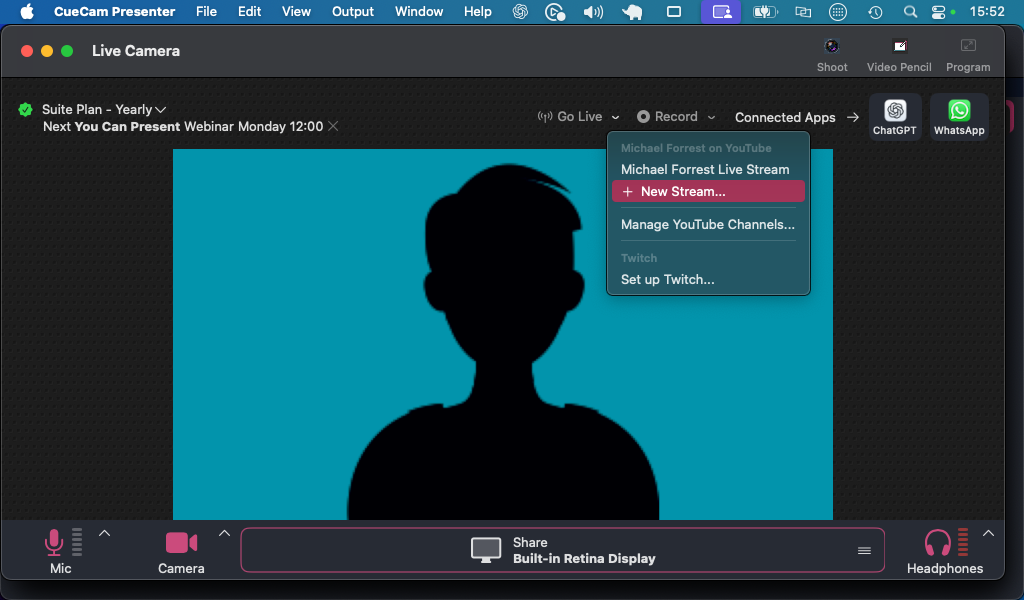Viewport: 1024px width, 600px height.
Task: Click the grid circle menu bar icon
Action: pyautogui.click(x=838, y=12)
